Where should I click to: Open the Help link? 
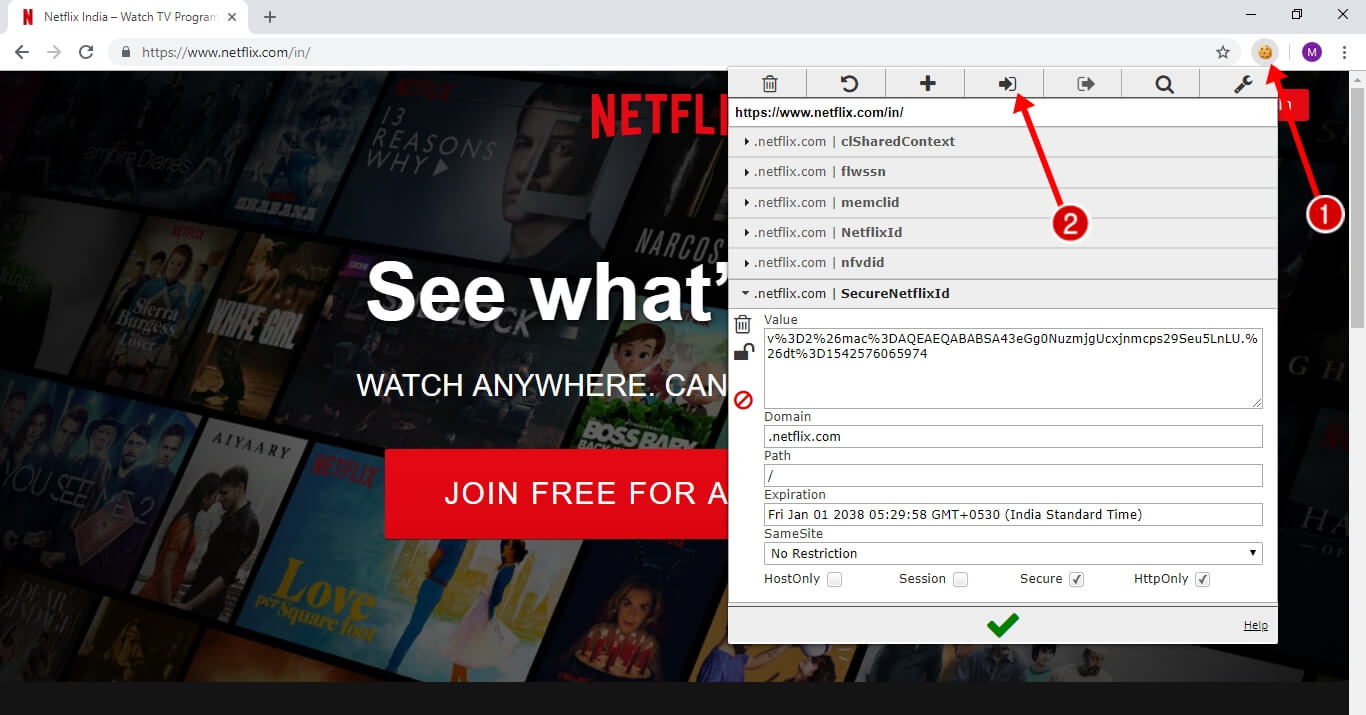point(1255,625)
